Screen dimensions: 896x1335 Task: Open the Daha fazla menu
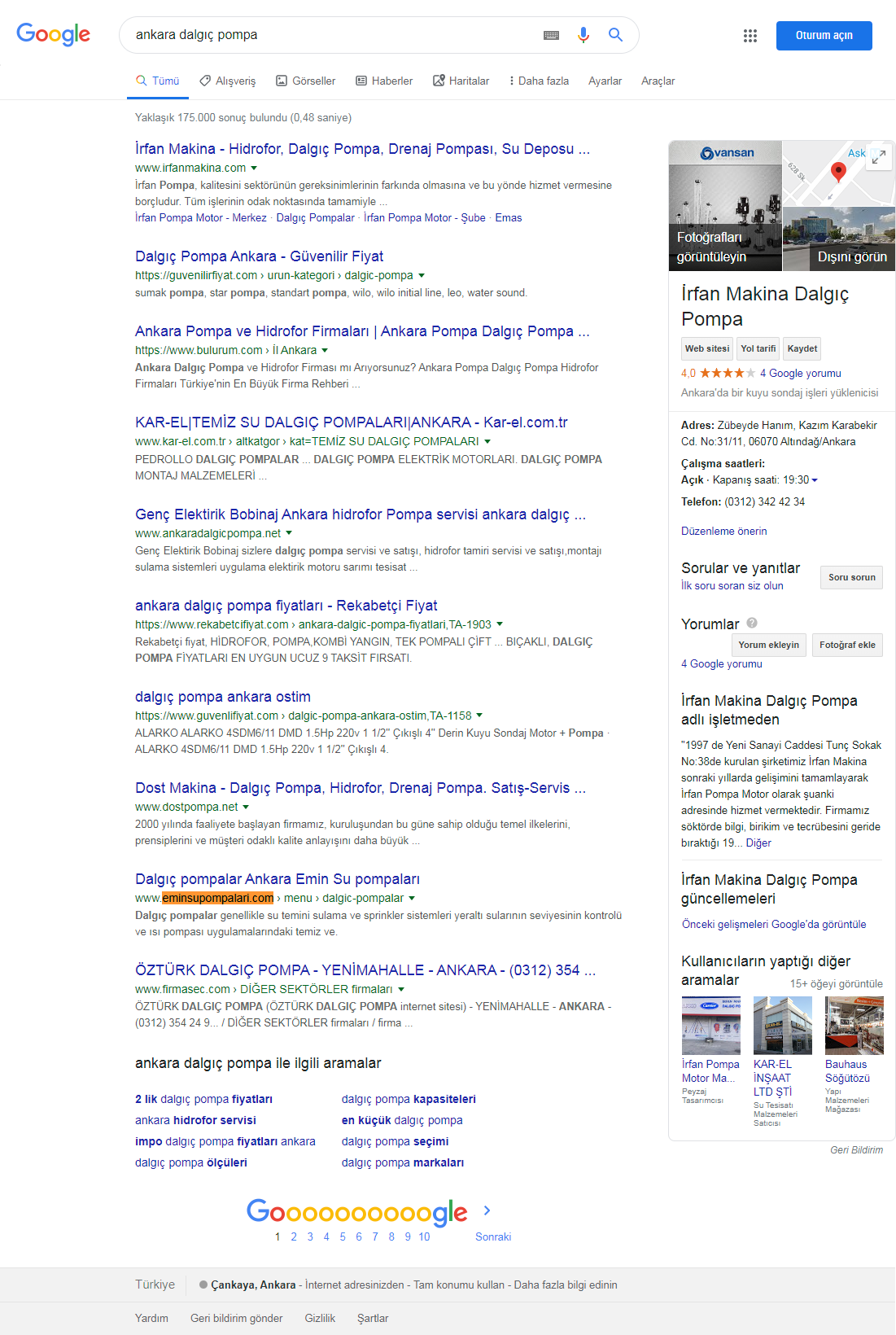pyautogui.click(x=539, y=81)
